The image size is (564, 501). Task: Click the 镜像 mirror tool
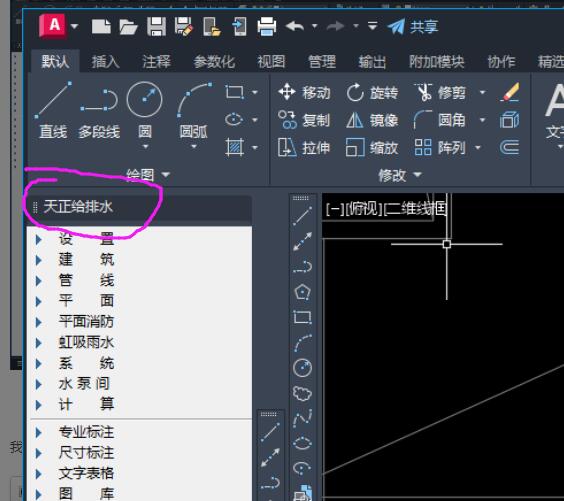coord(372,120)
